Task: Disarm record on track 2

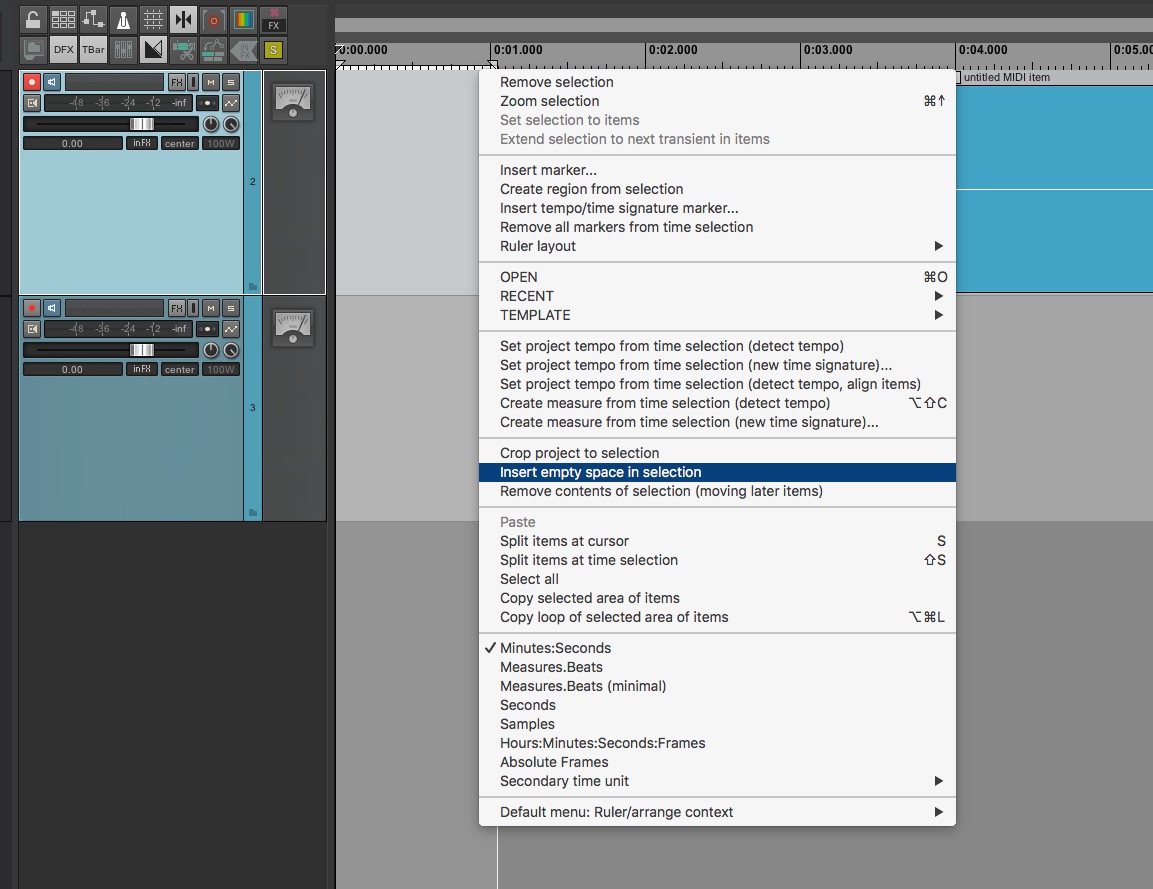Action: click(x=32, y=82)
